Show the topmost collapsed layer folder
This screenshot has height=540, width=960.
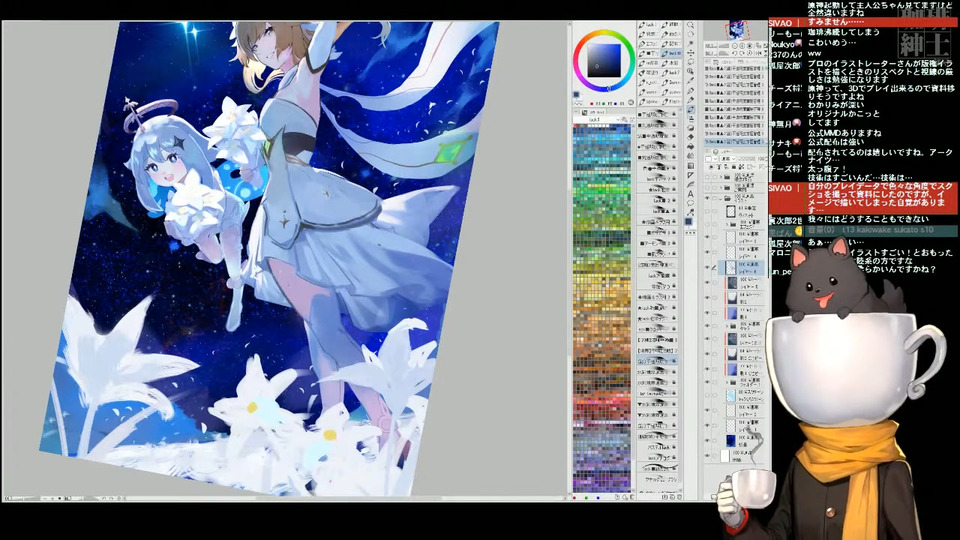(x=707, y=176)
